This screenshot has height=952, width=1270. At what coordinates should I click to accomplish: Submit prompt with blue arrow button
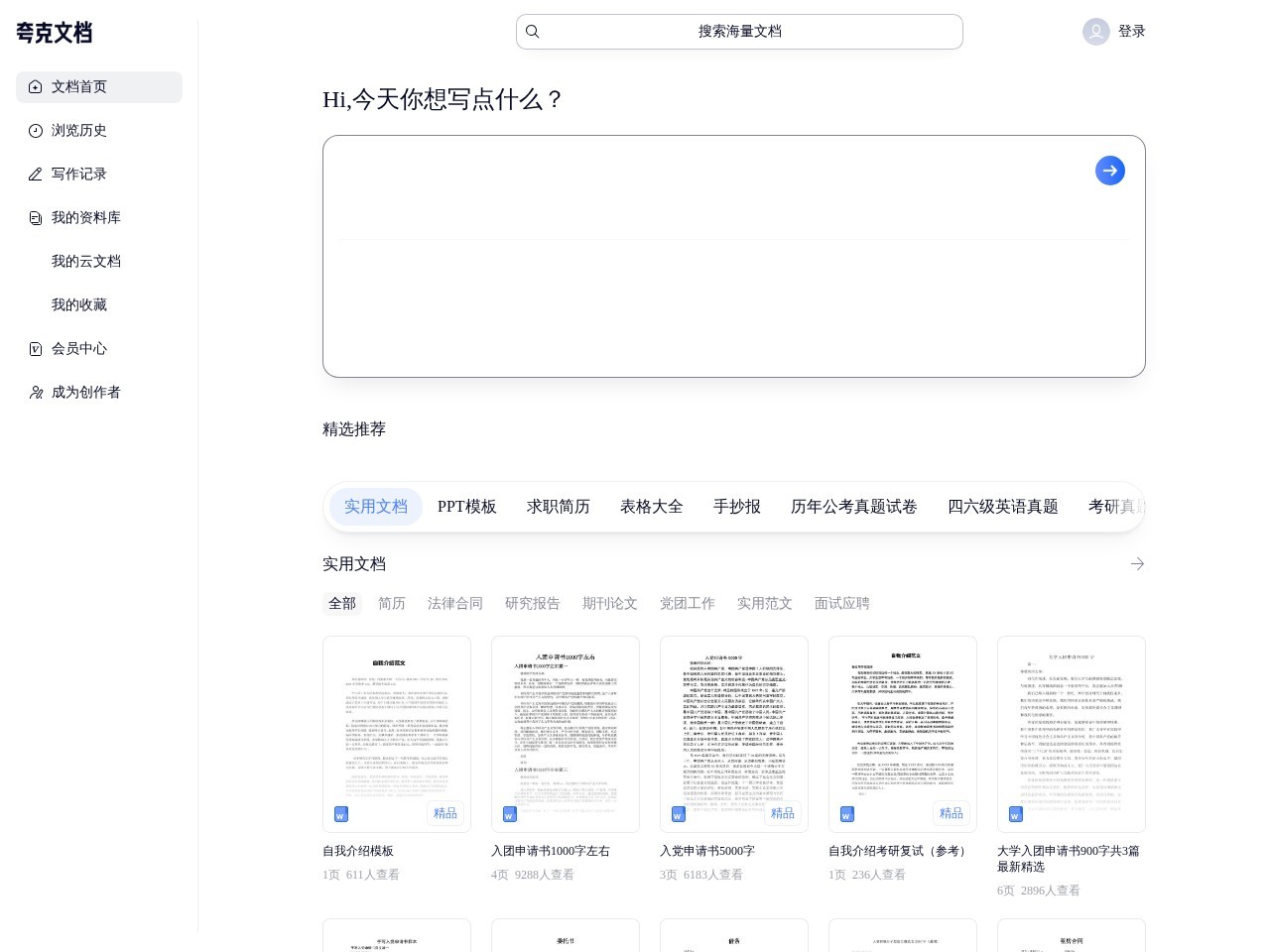1110,171
